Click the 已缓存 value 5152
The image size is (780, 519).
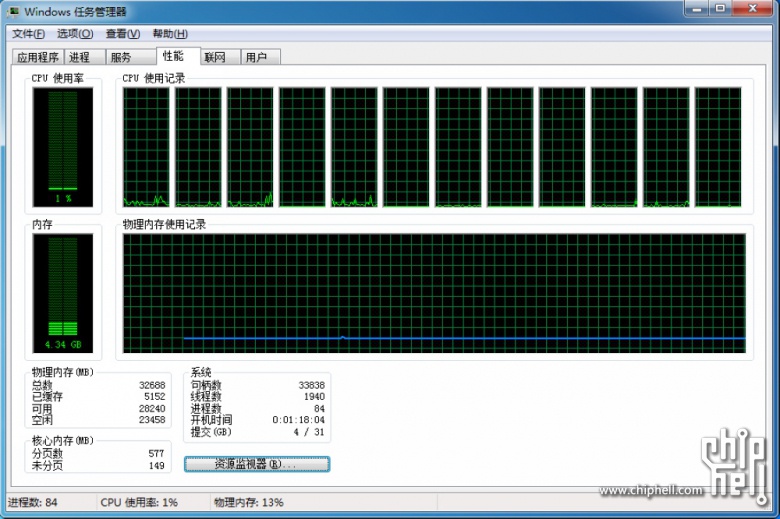[155, 397]
